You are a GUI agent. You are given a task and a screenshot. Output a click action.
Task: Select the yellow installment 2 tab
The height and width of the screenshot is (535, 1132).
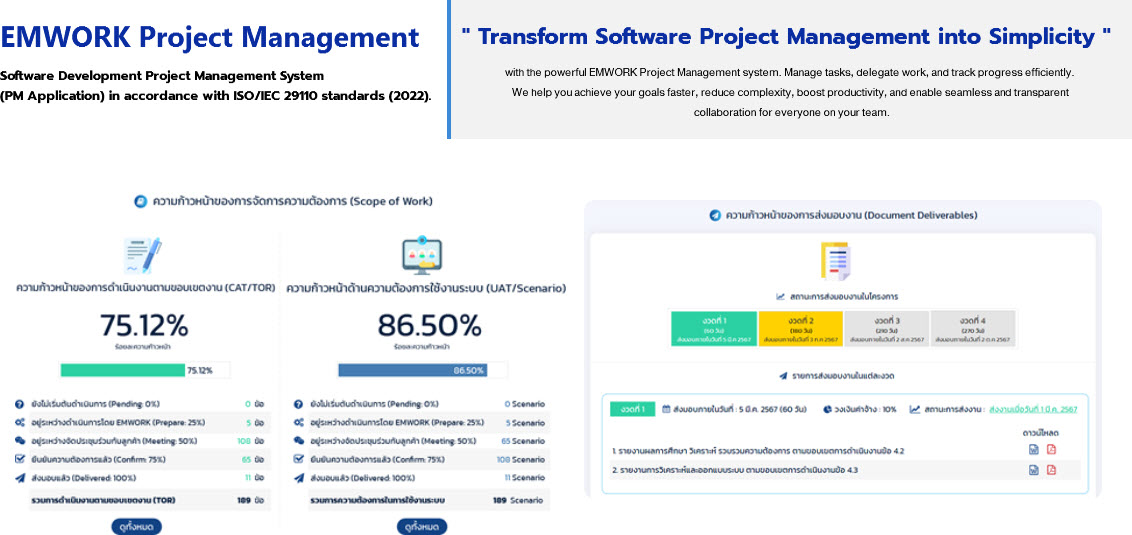click(x=801, y=329)
